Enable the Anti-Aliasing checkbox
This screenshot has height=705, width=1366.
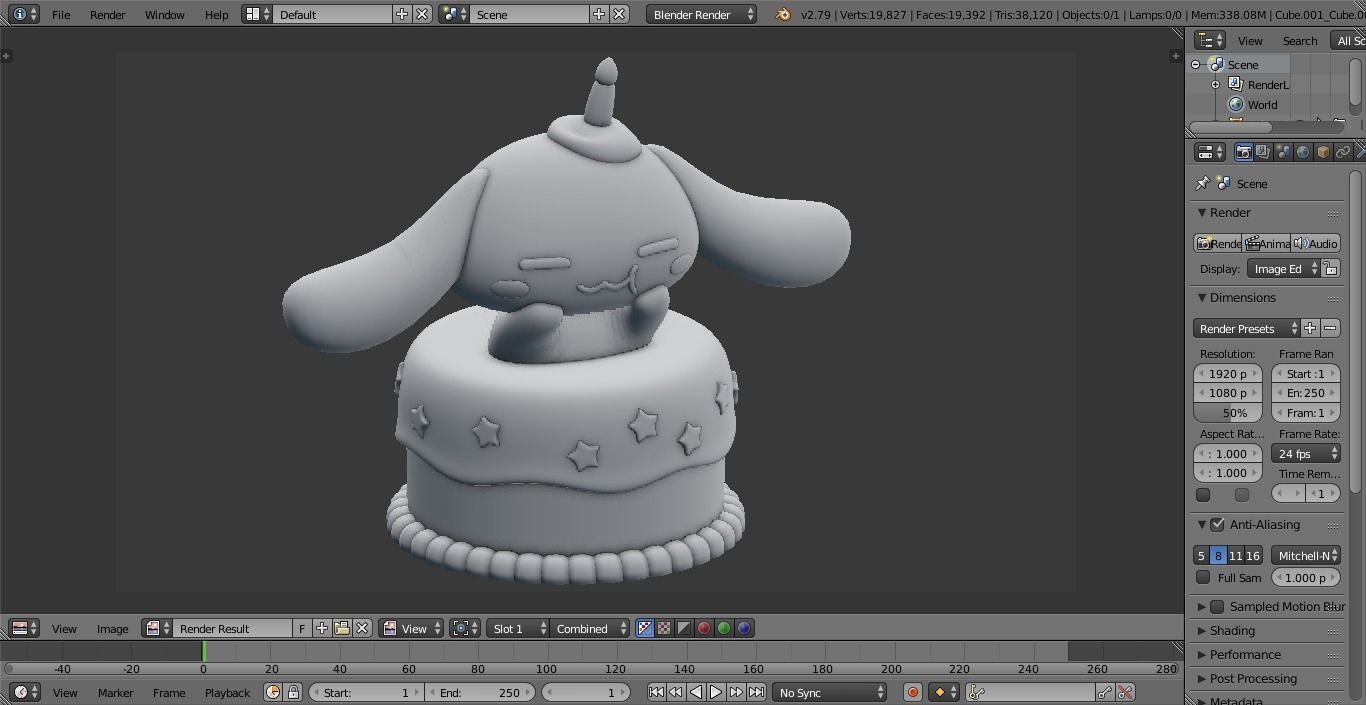(x=1217, y=525)
